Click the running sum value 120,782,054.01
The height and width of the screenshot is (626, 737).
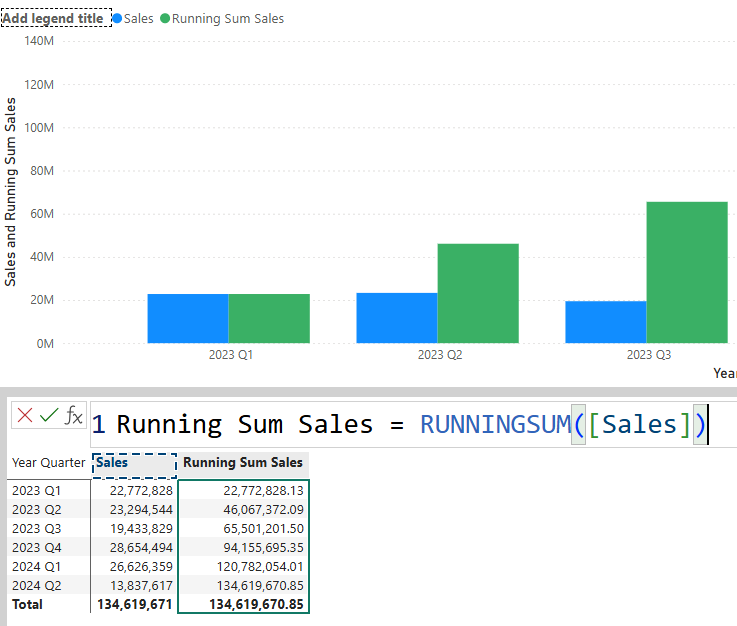point(260,567)
